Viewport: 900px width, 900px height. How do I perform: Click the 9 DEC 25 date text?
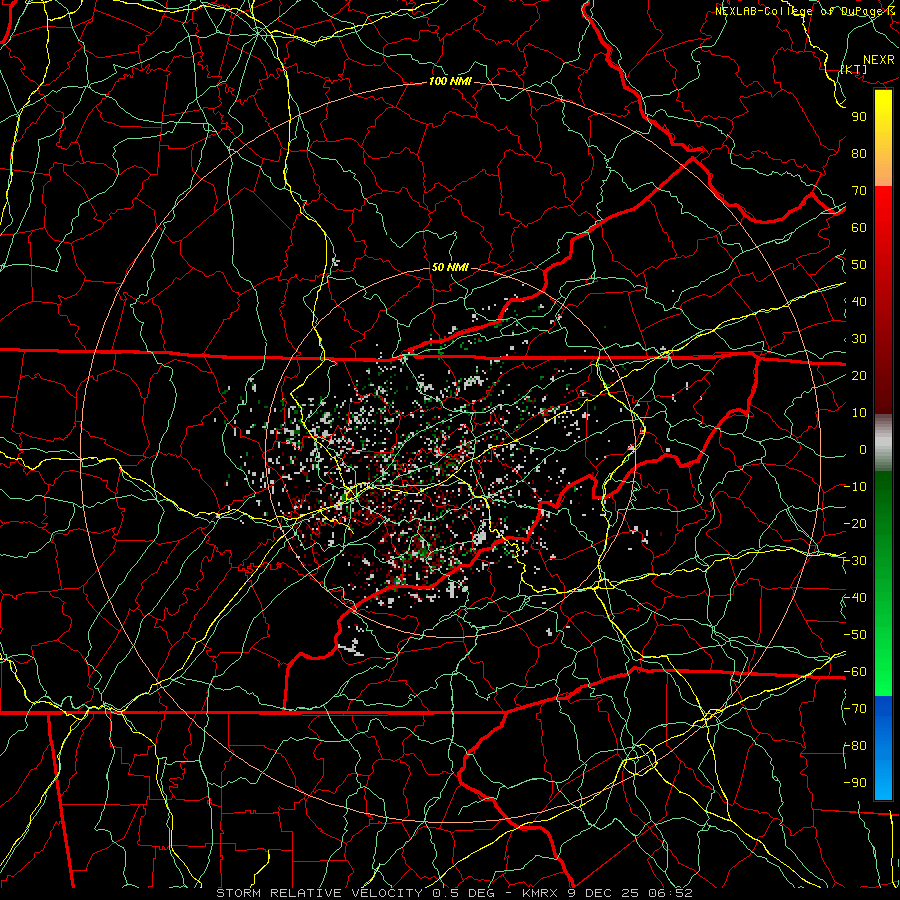(x=604, y=893)
